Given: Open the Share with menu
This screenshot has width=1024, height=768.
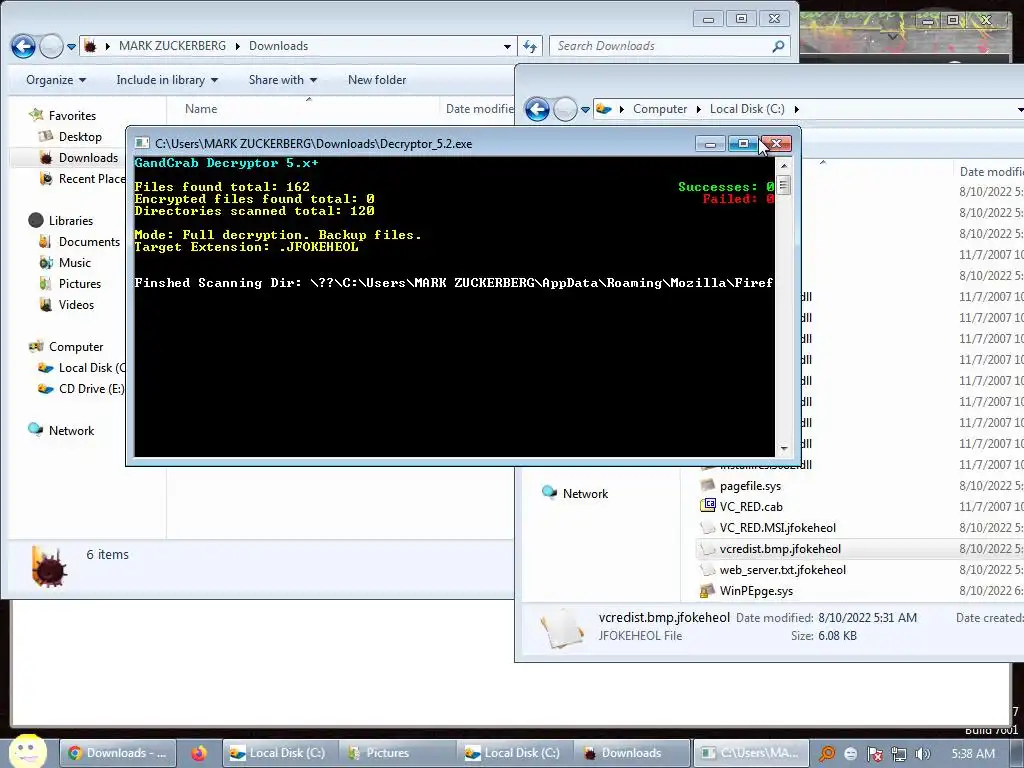Looking at the screenshot, I should pyautogui.click(x=283, y=80).
